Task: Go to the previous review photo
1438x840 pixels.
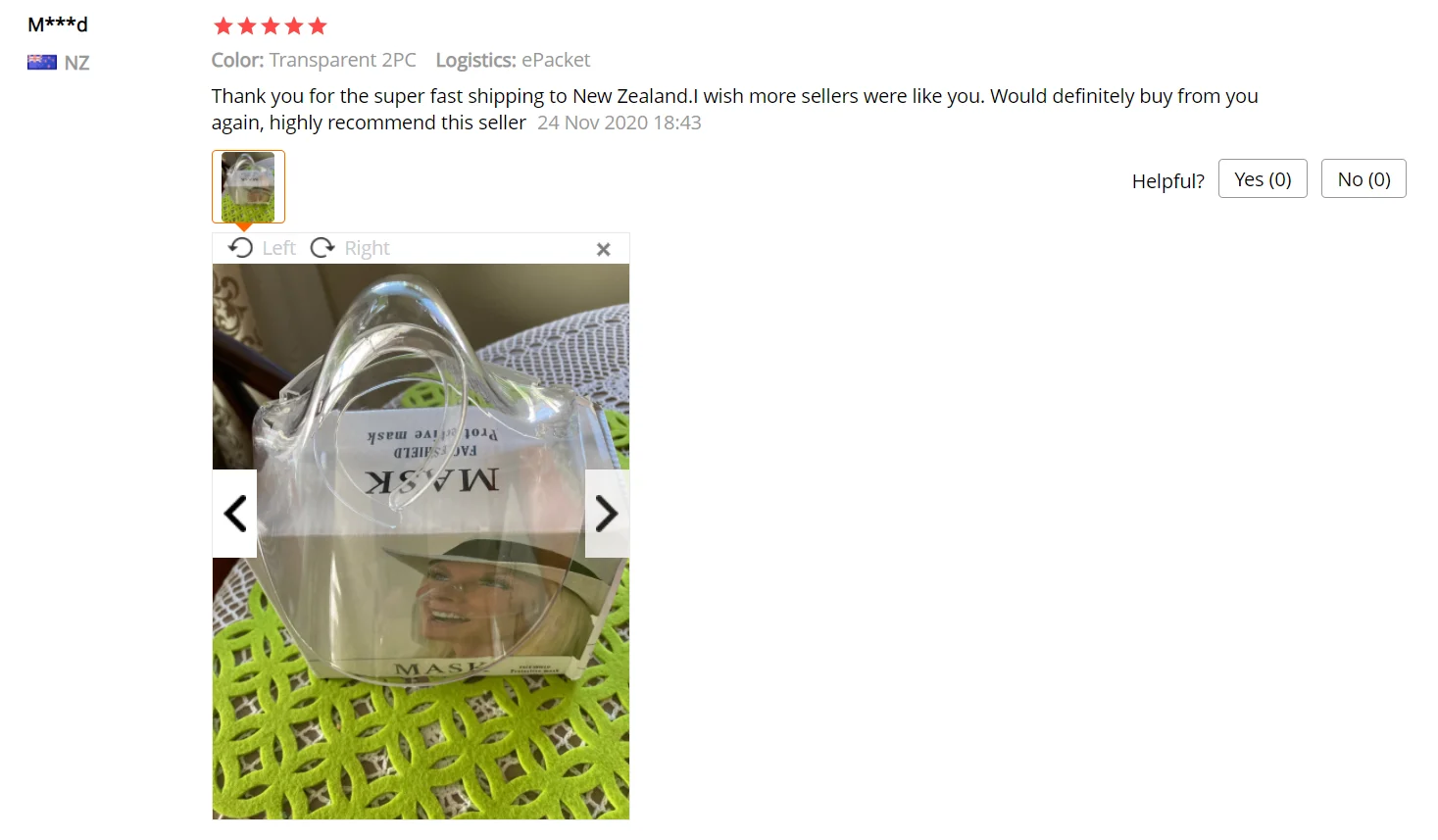Action: [235, 514]
